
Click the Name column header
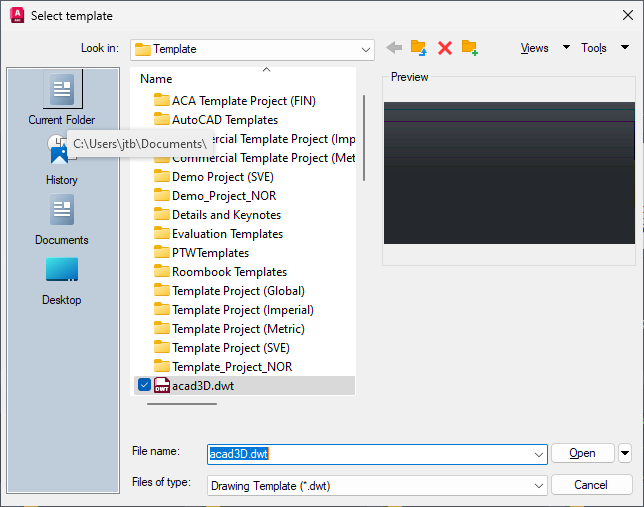pos(156,79)
